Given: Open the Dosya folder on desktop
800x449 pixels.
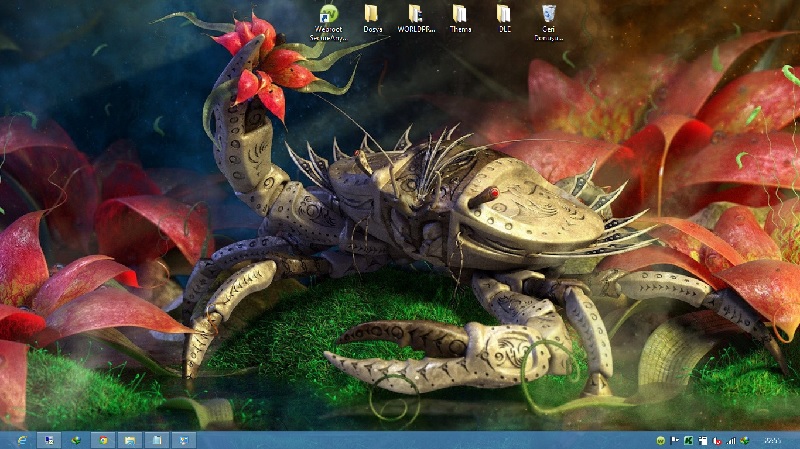Looking at the screenshot, I should coord(372,16).
